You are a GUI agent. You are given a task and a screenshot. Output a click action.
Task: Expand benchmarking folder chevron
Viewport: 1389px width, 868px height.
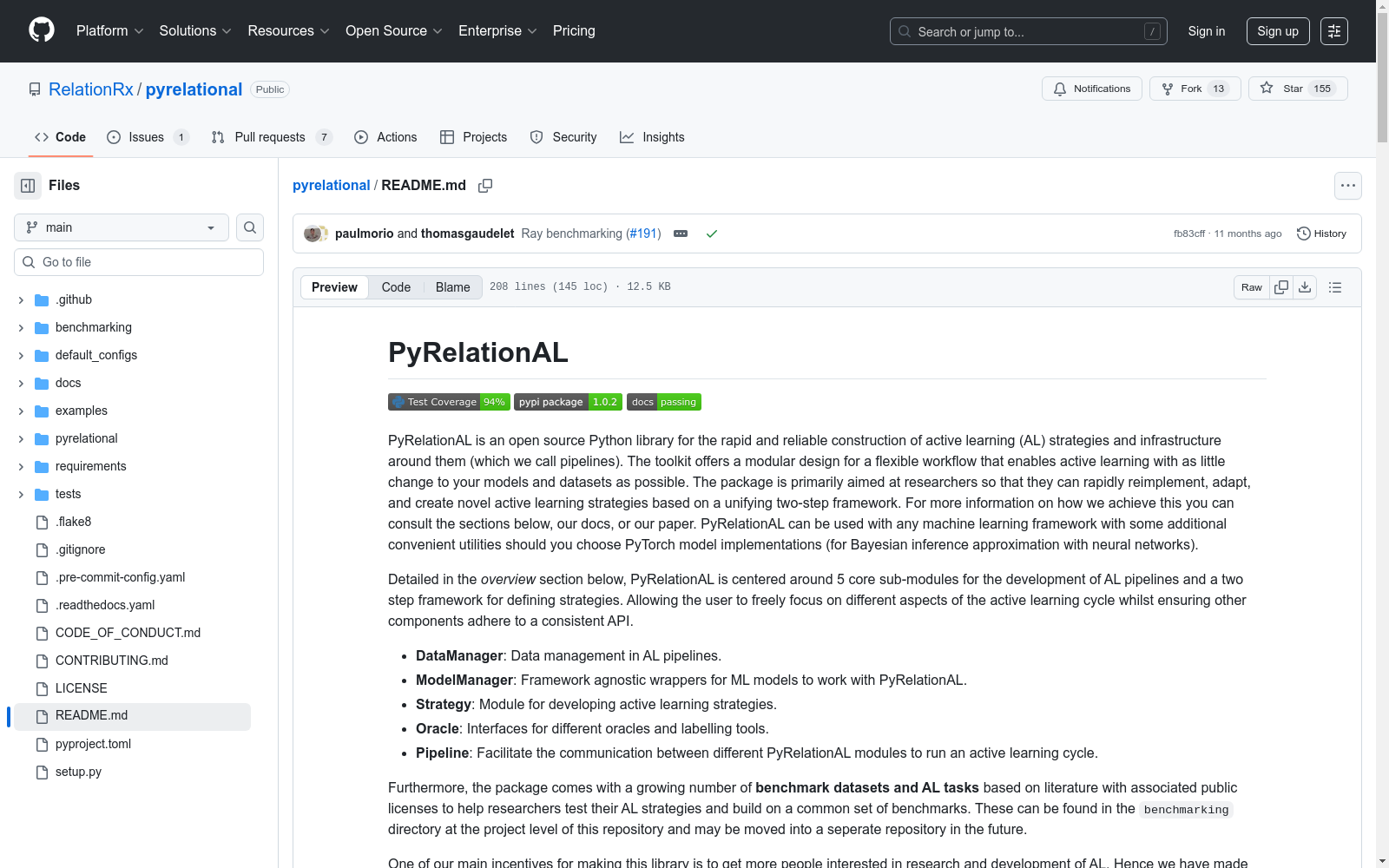[21, 328]
